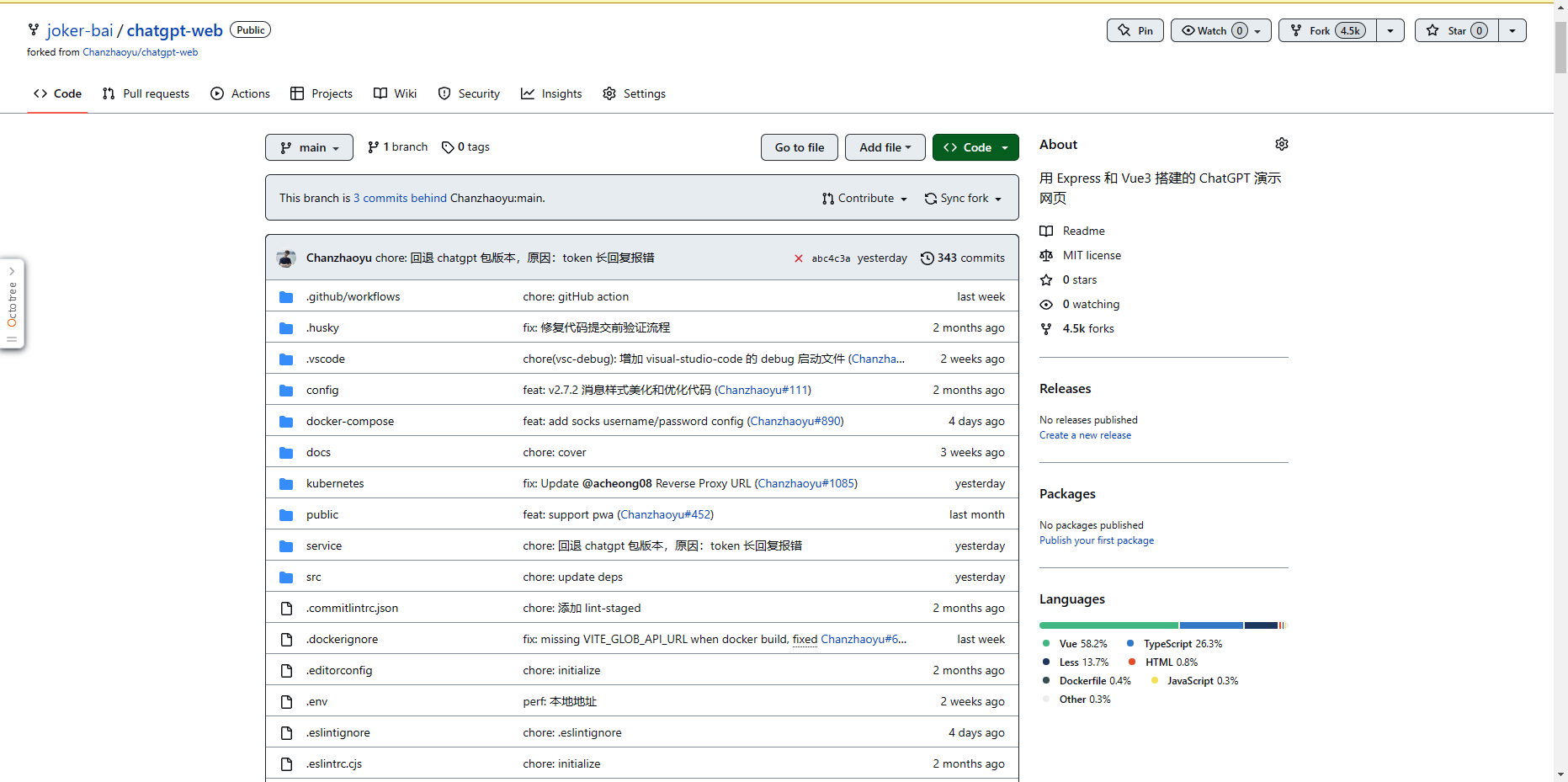Viewport: 1568px width, 782px height.
Task: Star the chatgpt-web repository
Action: (1456, 30)
